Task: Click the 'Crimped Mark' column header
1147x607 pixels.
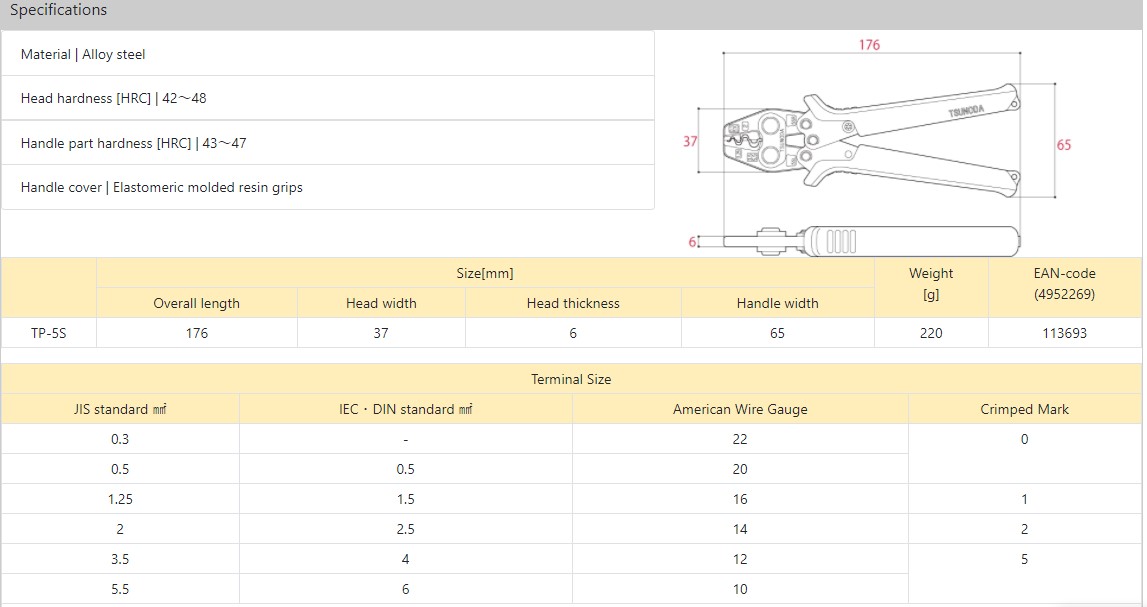Action: click(x=1024, y=409)
